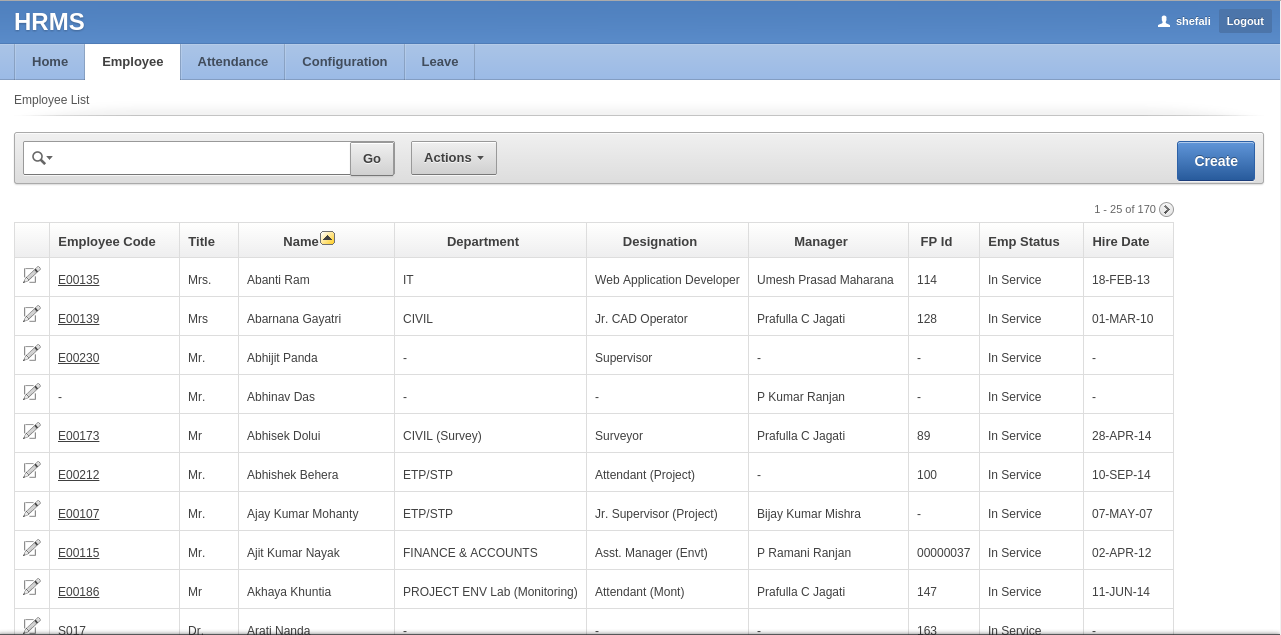Open employee code E00115 link
The image size is (1281, 635).
click(78, 553)
